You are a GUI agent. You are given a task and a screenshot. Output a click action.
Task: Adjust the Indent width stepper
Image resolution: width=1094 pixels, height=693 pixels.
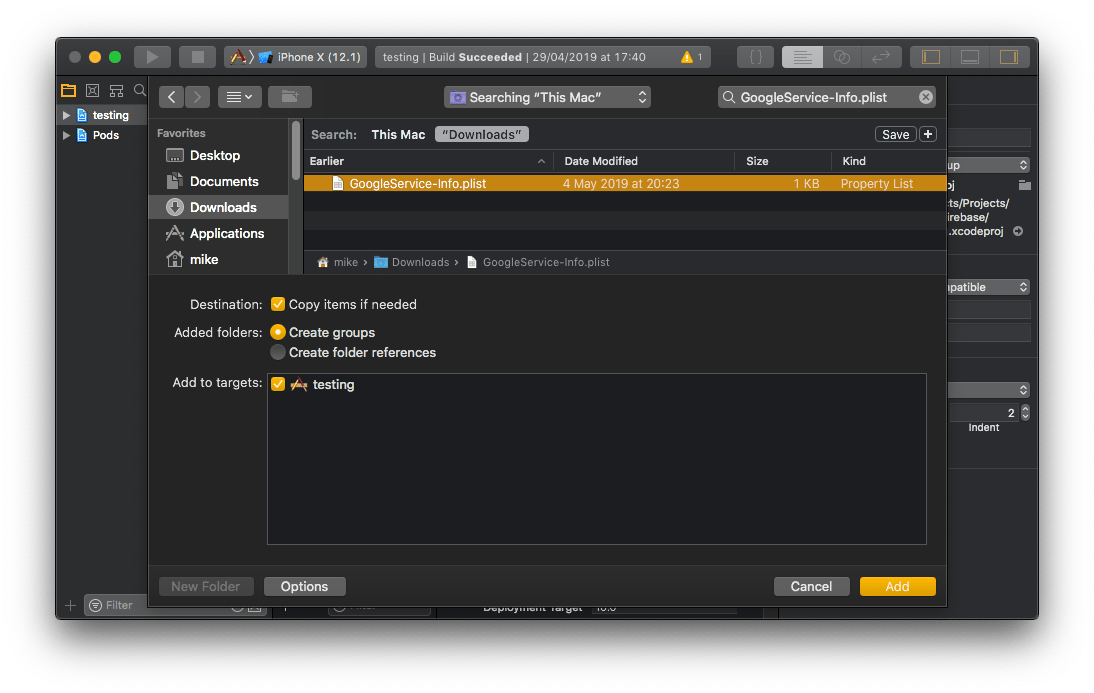click(1025, 412)
